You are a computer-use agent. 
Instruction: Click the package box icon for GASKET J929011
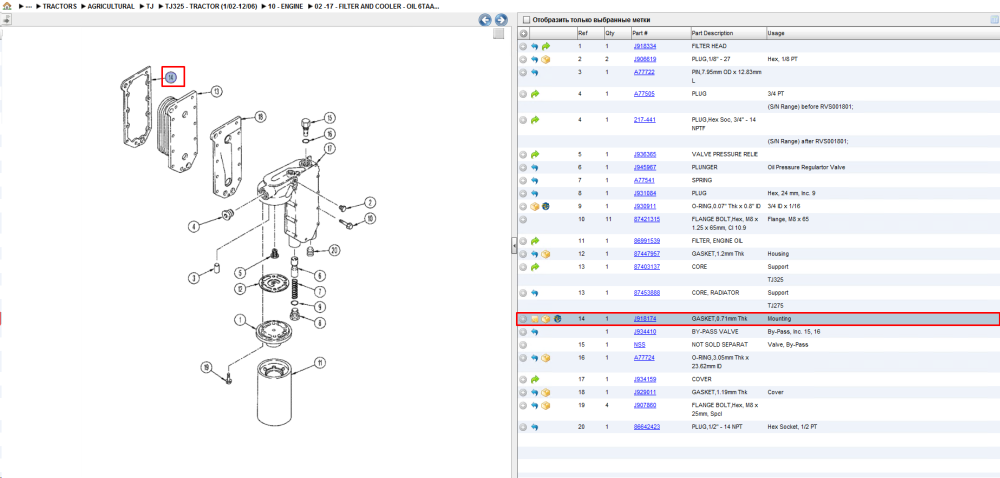click(546, 393)
